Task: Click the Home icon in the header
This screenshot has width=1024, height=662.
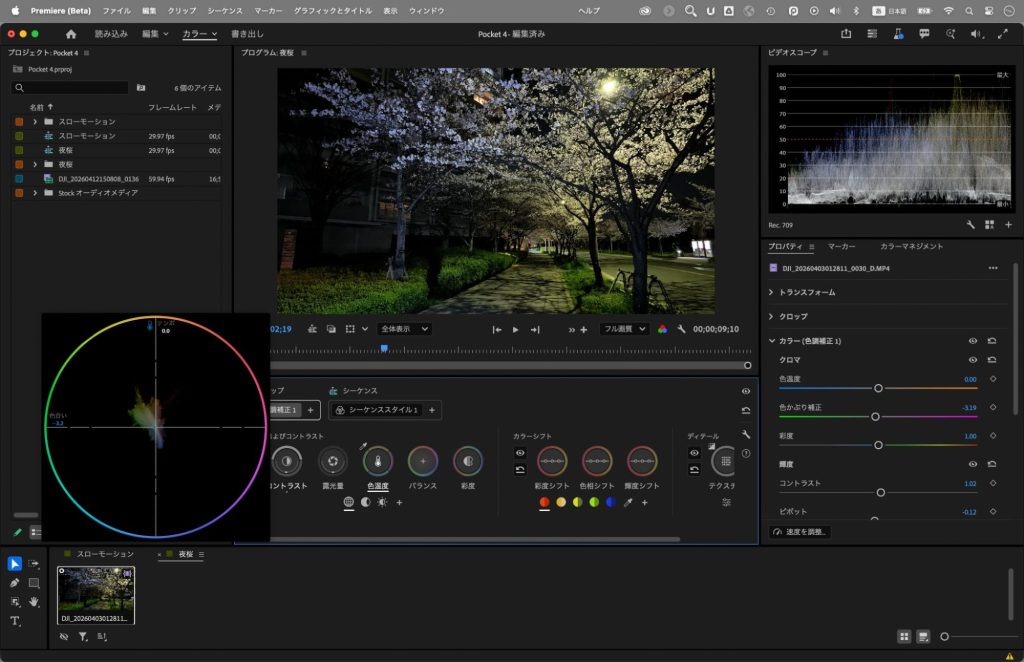Action: [71, 34]
